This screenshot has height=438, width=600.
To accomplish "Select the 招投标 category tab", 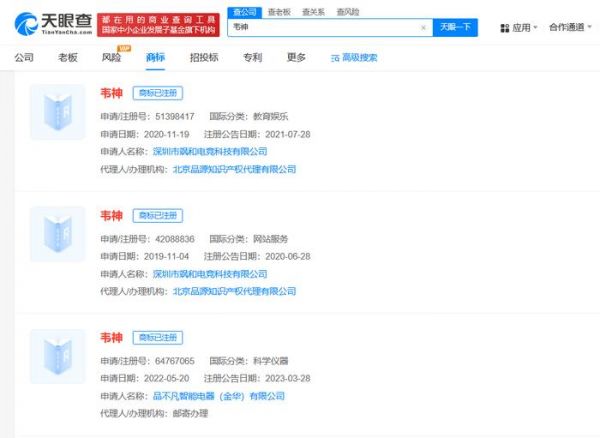I will coord(204,58).
